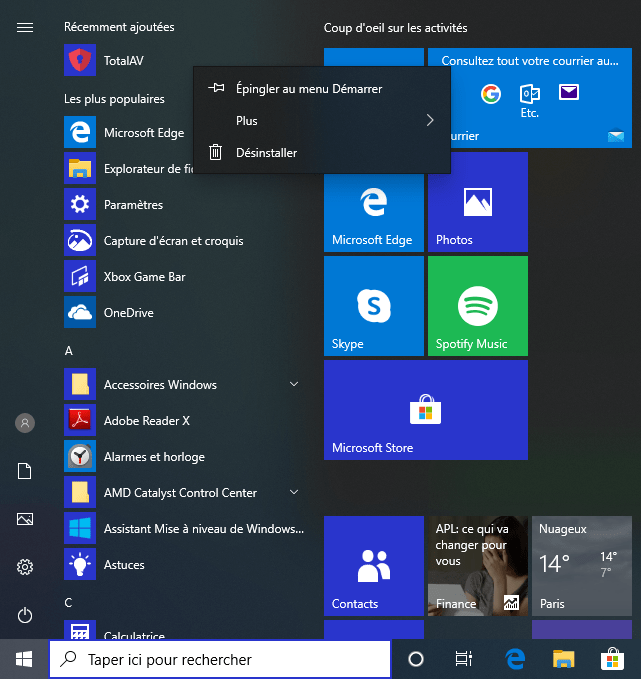Click the letter C section header
Image resolution: width=641 pixels, height=679 pixels.
click(x=68, y=603)
